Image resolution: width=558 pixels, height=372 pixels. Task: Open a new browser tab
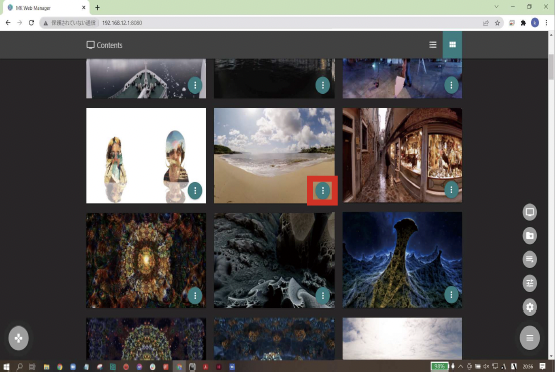(x=97, y=7)
